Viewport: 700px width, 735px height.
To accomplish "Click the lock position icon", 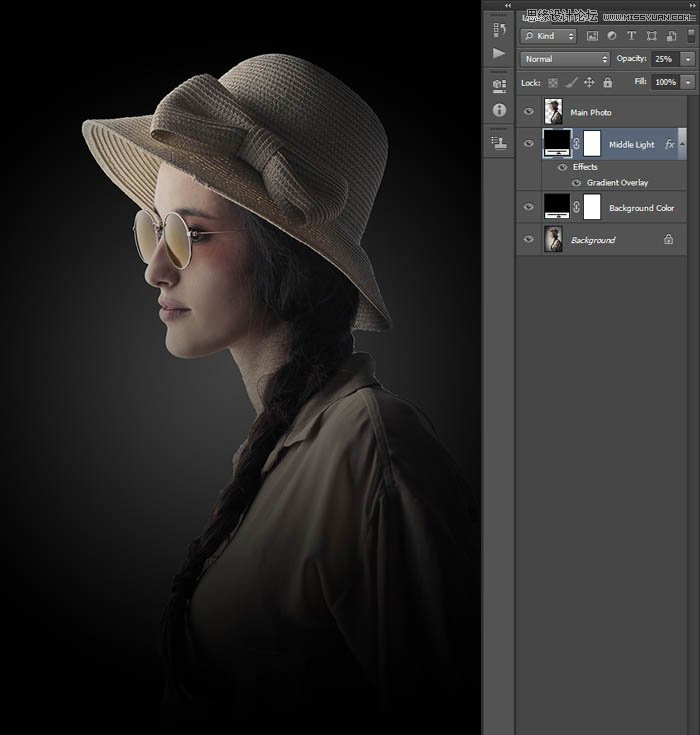I will click(589, 83).
